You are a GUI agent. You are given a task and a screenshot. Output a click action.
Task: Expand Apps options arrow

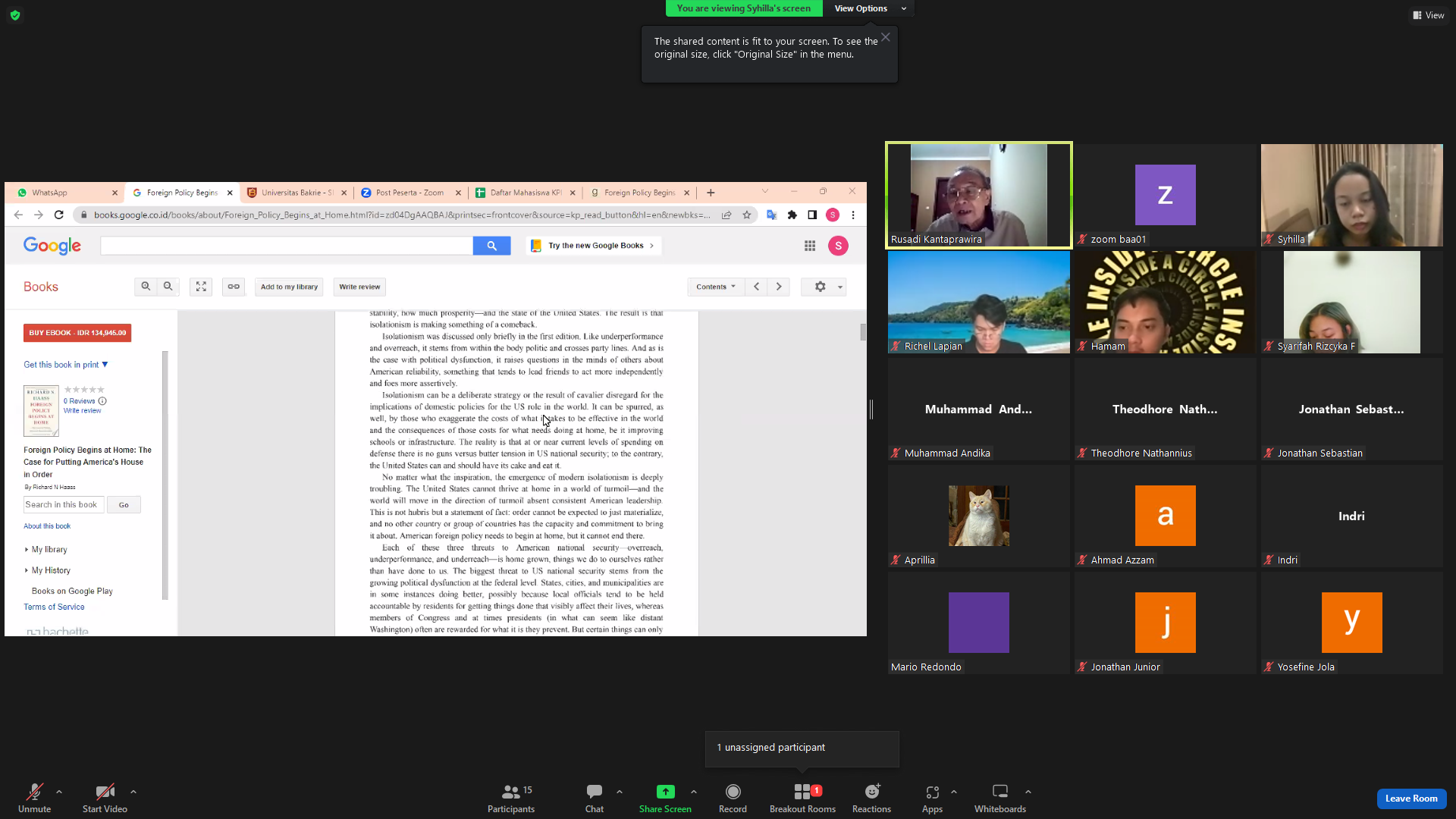click(x=954, y=792)
